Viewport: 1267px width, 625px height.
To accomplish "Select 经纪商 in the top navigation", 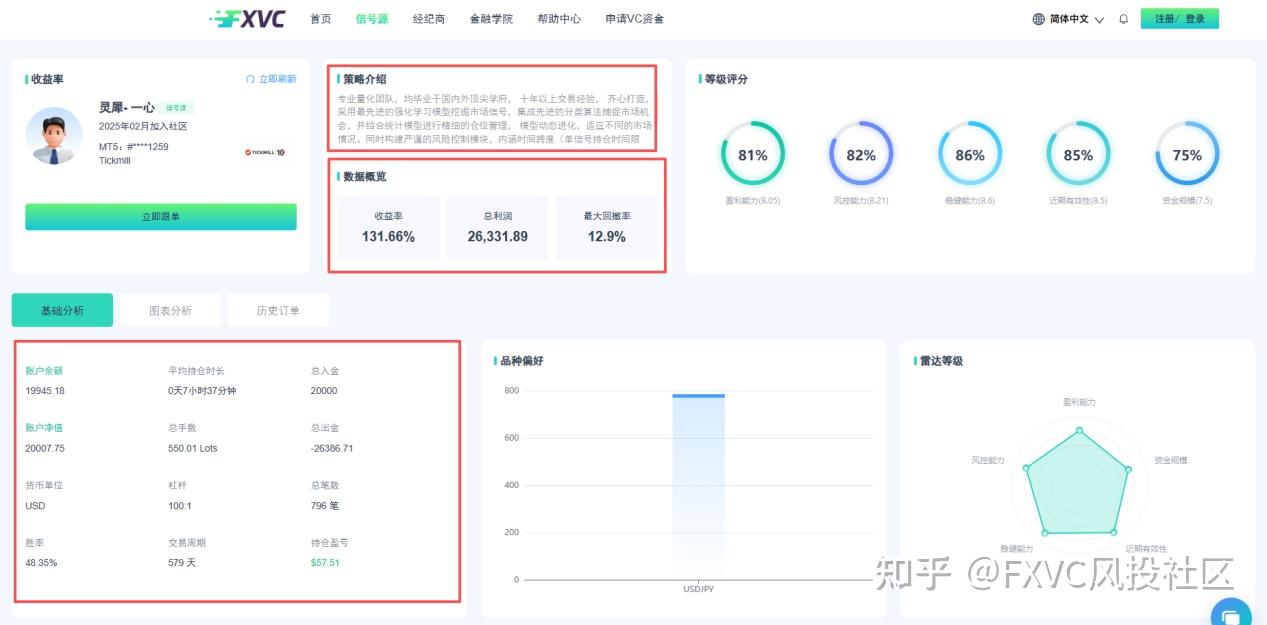I will (x=428, y=18).
